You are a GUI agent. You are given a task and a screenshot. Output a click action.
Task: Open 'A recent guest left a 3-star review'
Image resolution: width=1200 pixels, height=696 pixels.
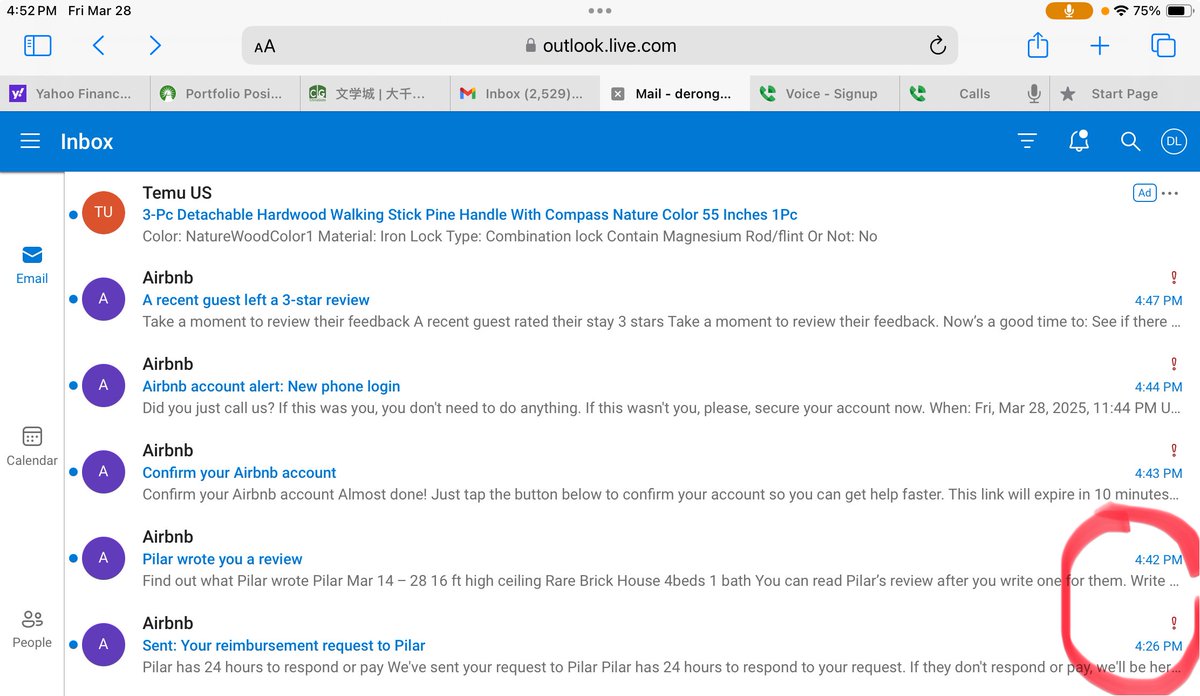pyautogui.click(x=256, y=300)
